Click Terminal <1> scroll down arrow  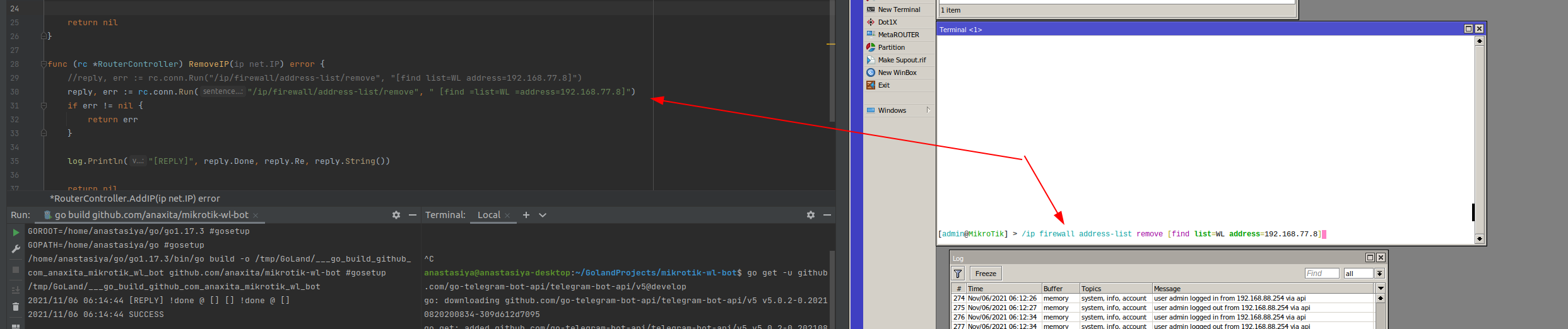1480,239
